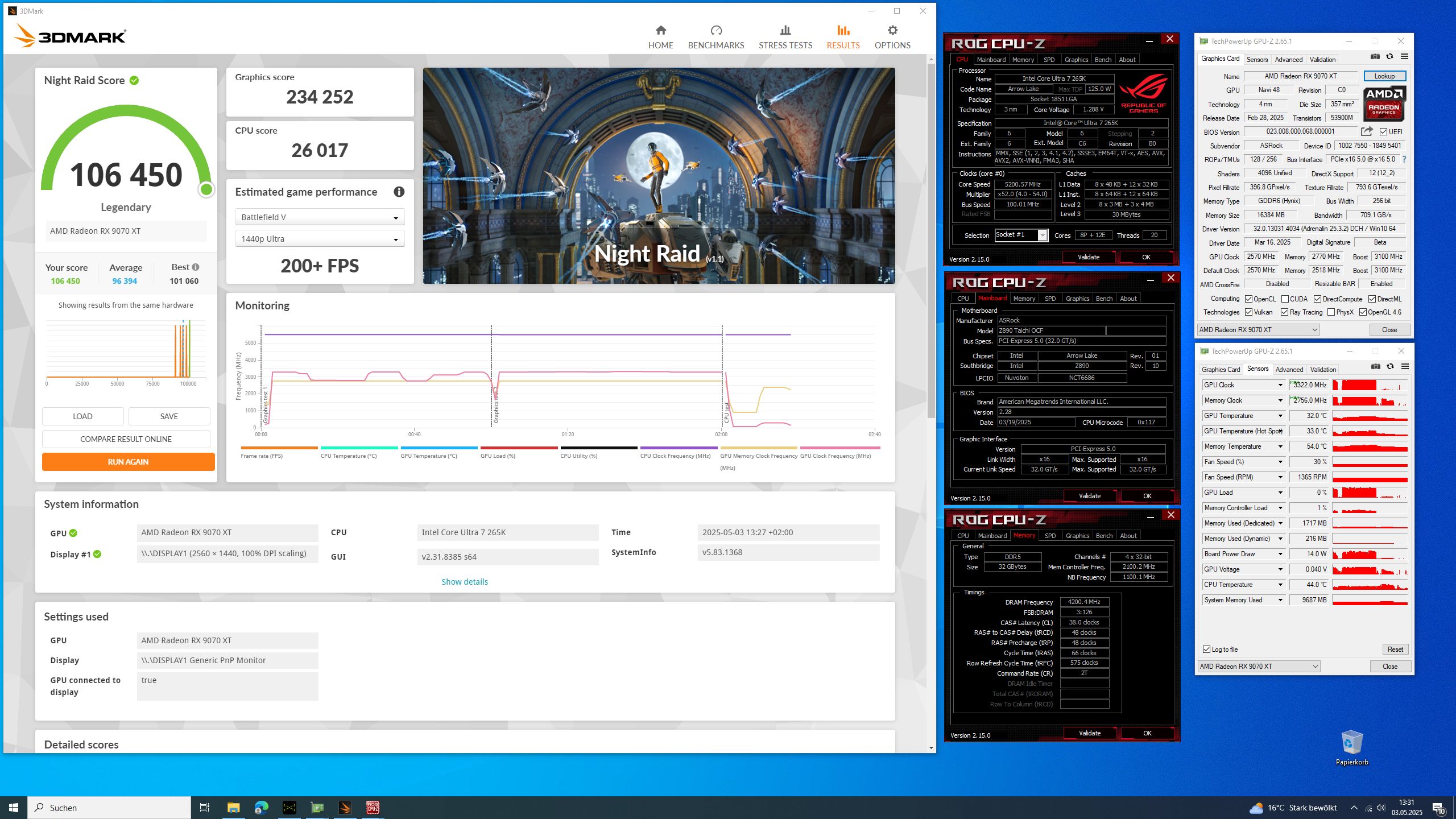Show RESULTS section in 3DMark
Image resolution: width=1456 pixels, height=819 pixels.
(x=843, y=37)
